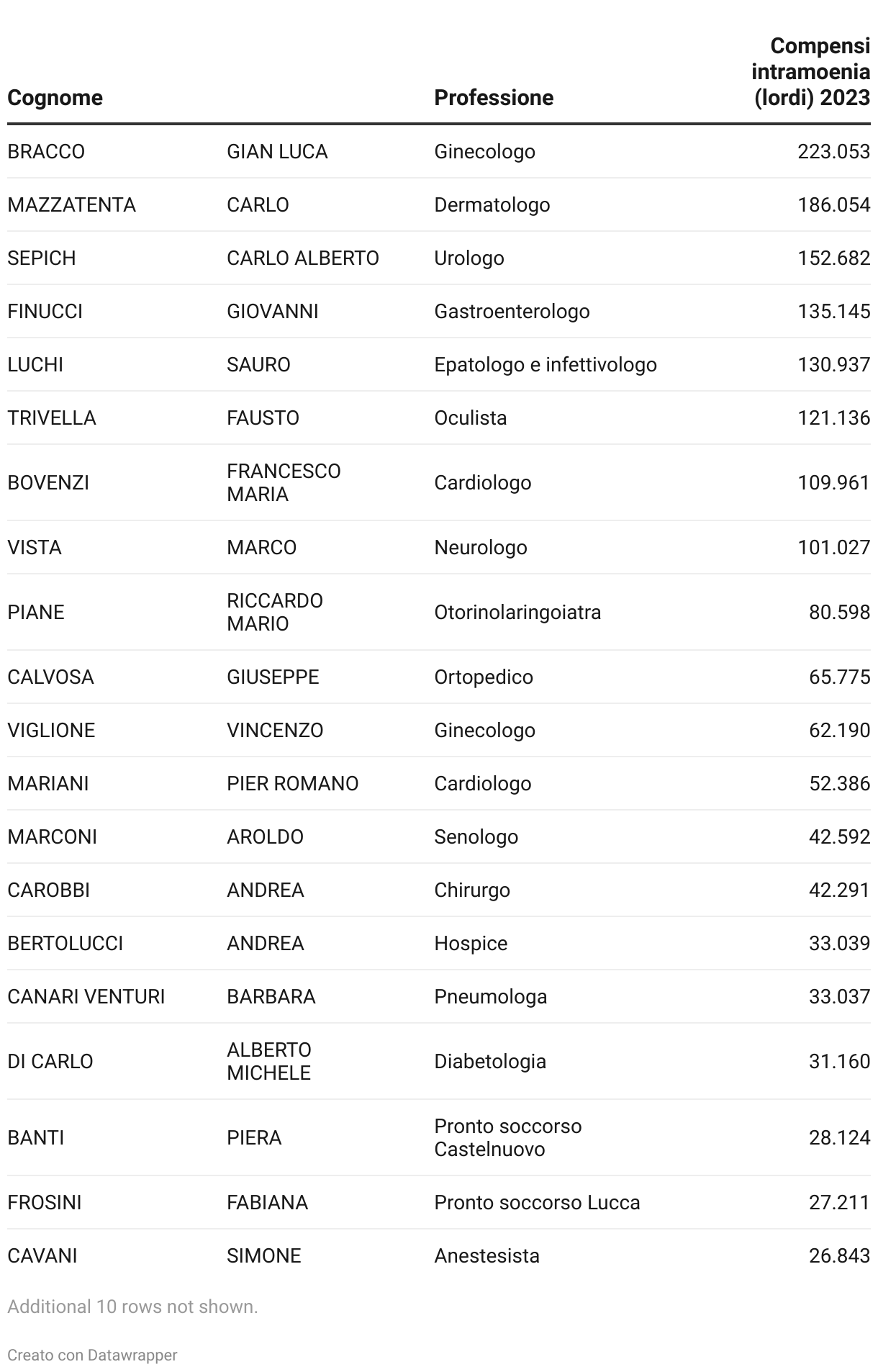Click the Urologo profession cell
The width and height of the screenshot is (878, 1372).
click(469, 258)
